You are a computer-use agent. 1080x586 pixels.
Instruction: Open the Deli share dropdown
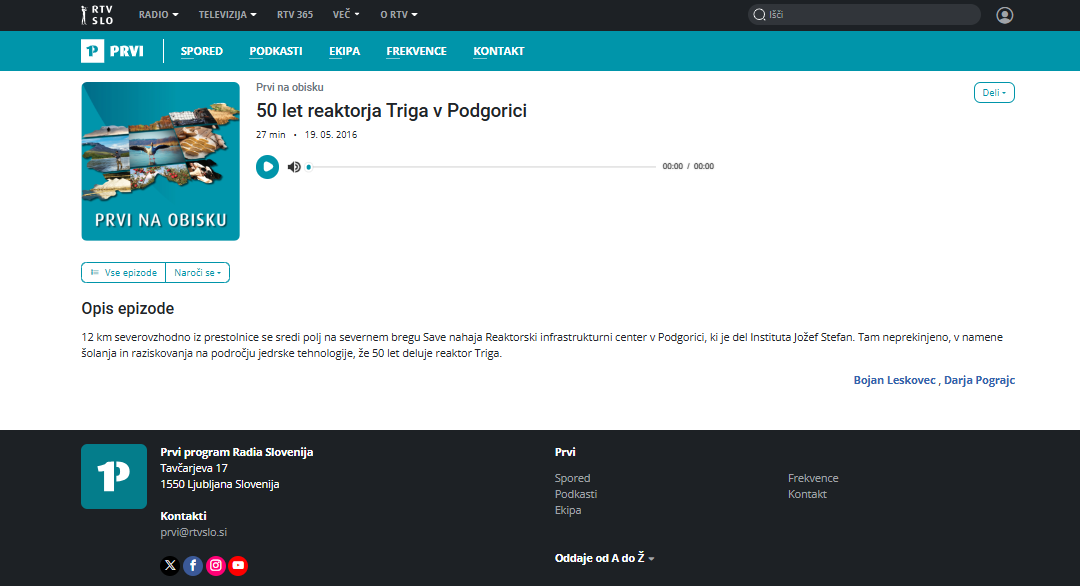pyautogui.click(x=994, y=92)
